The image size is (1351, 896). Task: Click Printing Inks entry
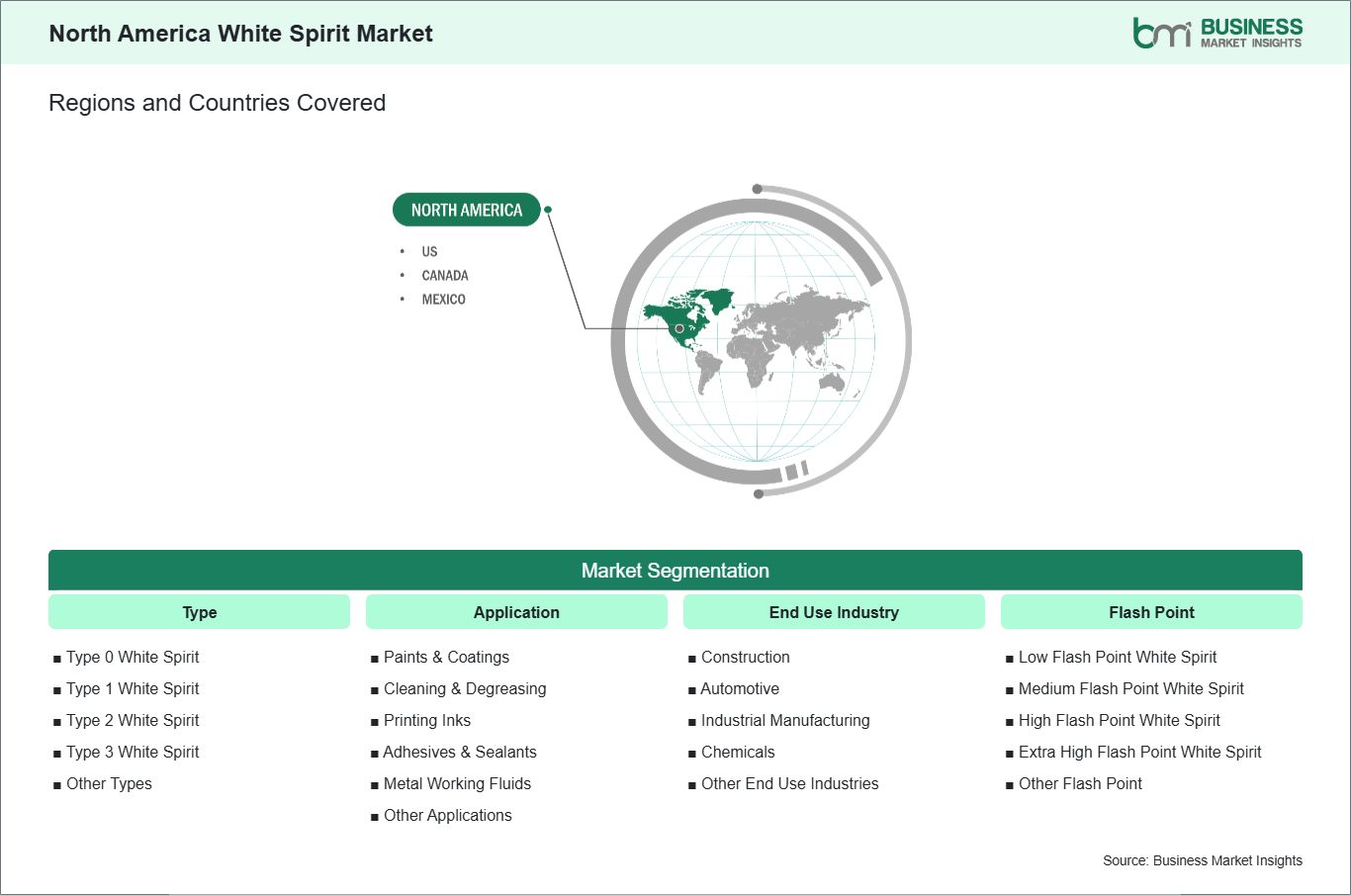[427, 720]
